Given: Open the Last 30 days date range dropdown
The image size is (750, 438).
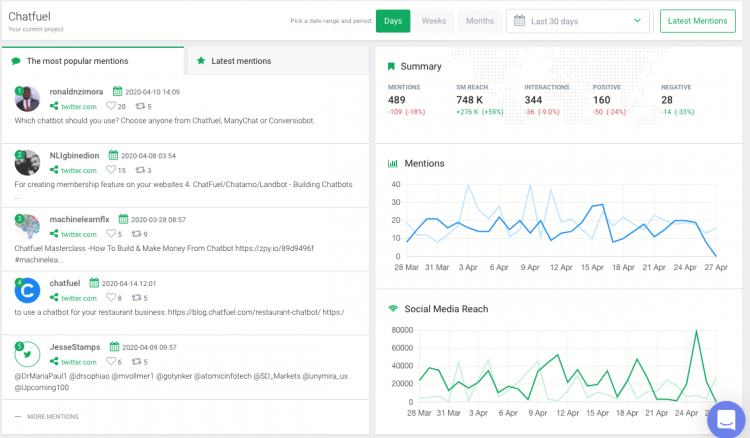Looking at the screenshot, I should point(578,21).
